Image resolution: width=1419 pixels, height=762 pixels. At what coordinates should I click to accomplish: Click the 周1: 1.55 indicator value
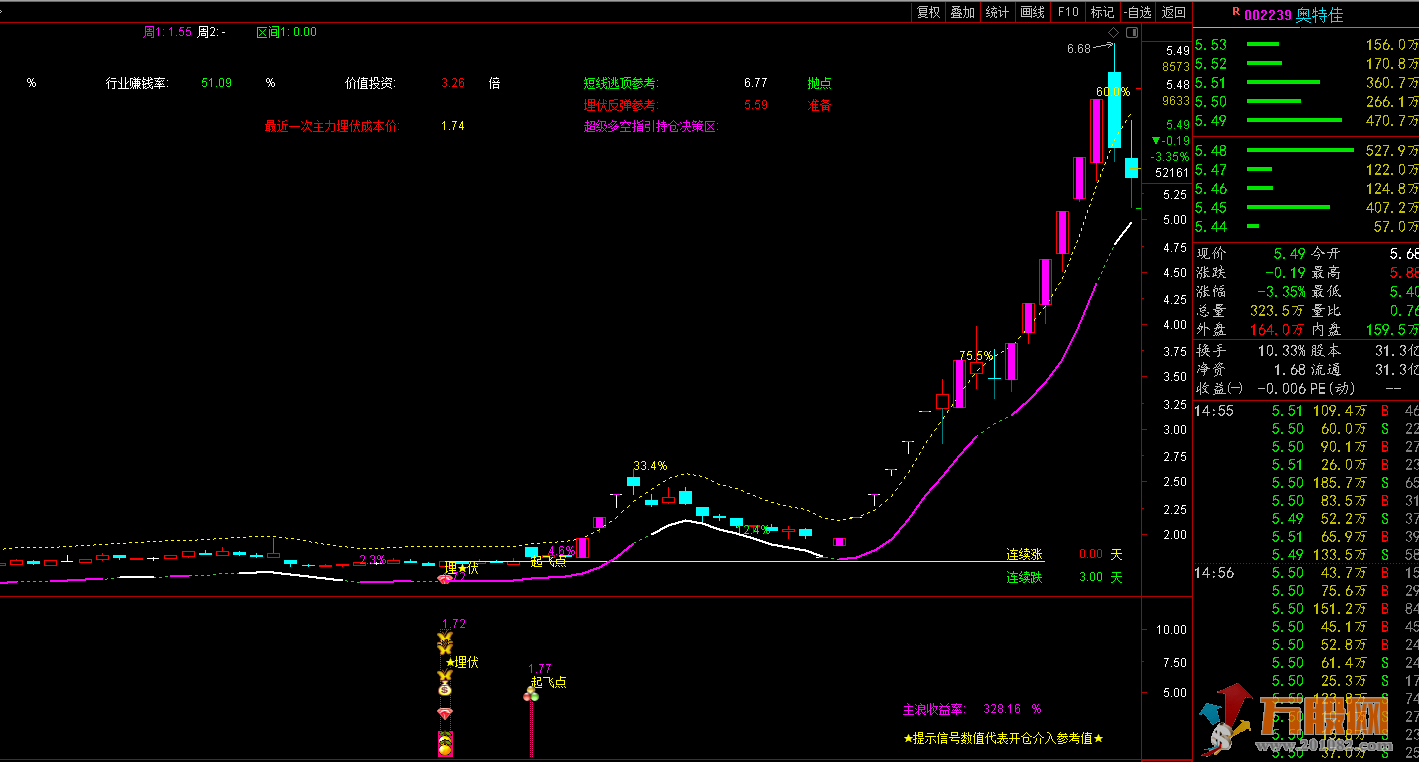(x=167, y=32)
